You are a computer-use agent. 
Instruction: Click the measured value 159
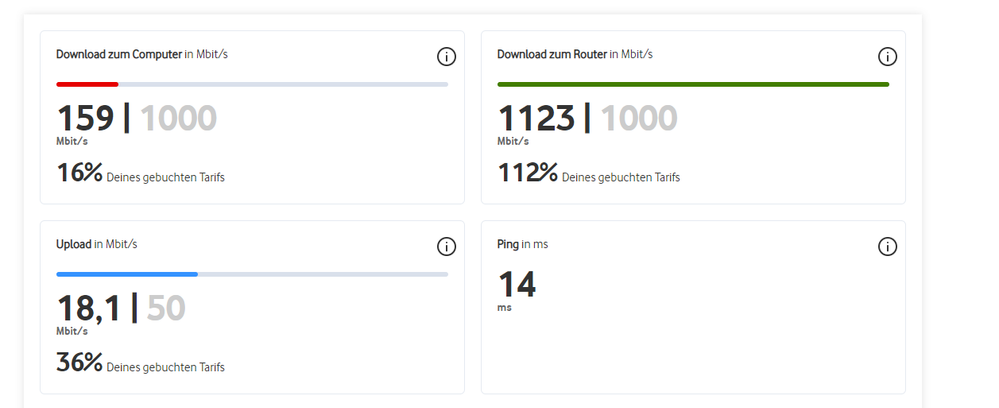point(85,119)
